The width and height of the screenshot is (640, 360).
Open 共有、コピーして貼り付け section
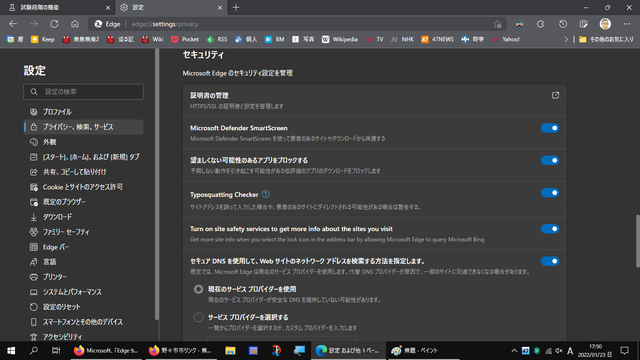(x=83, y=172)
